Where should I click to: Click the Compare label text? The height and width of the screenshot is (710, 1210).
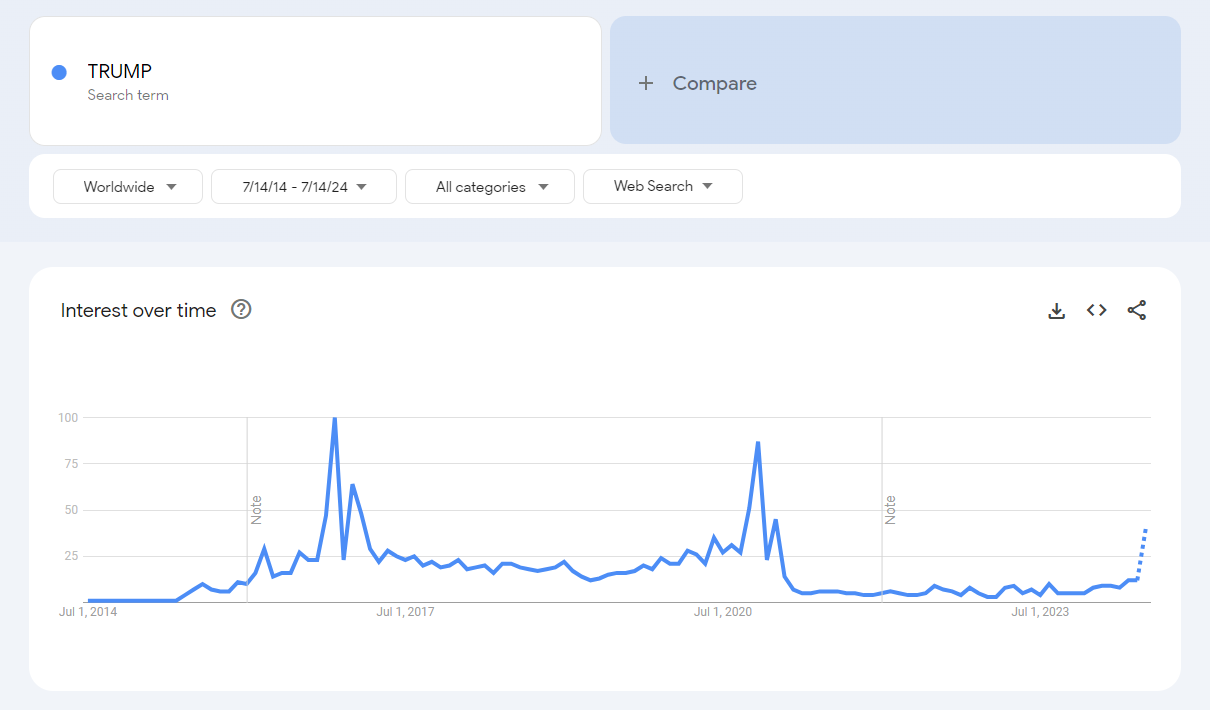(x=714, y=83)
